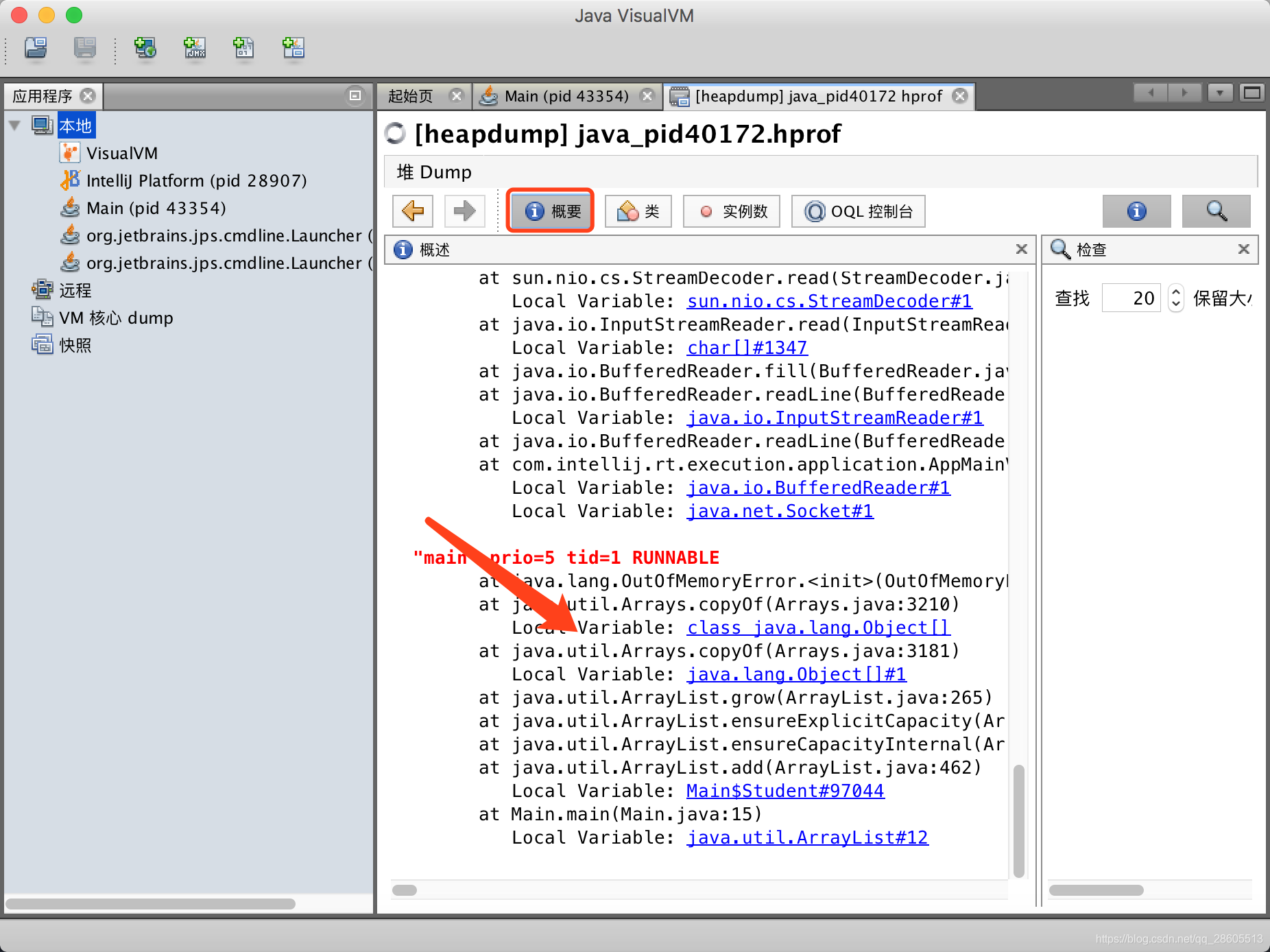Collapse the 本地 tree node

tap(14, 126)
